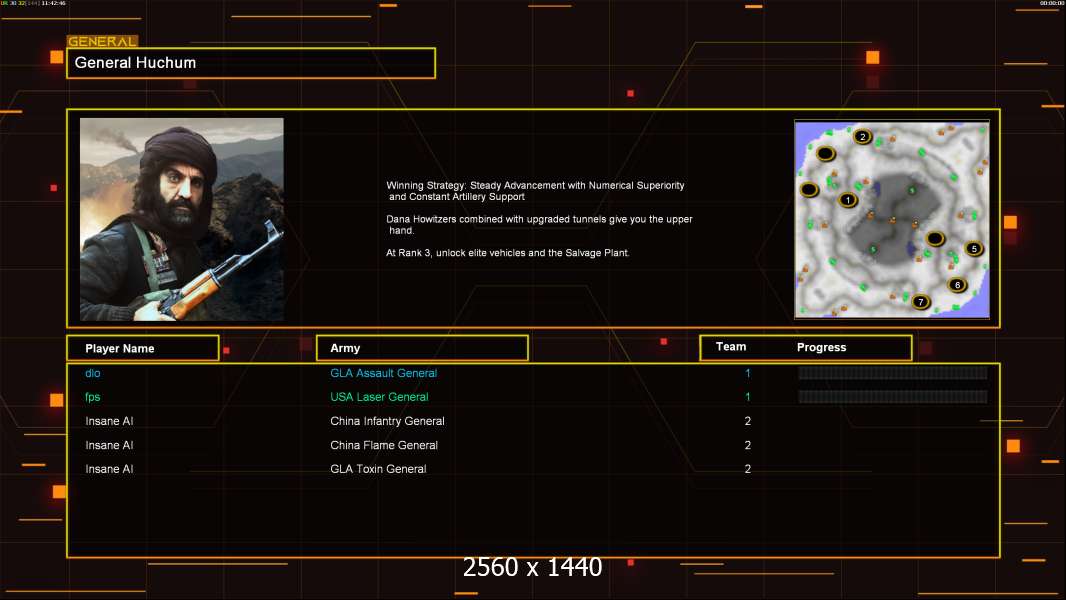Select start position marker 5 on minimap
This screenshot has height=600, width=1066.
point(974,249)
